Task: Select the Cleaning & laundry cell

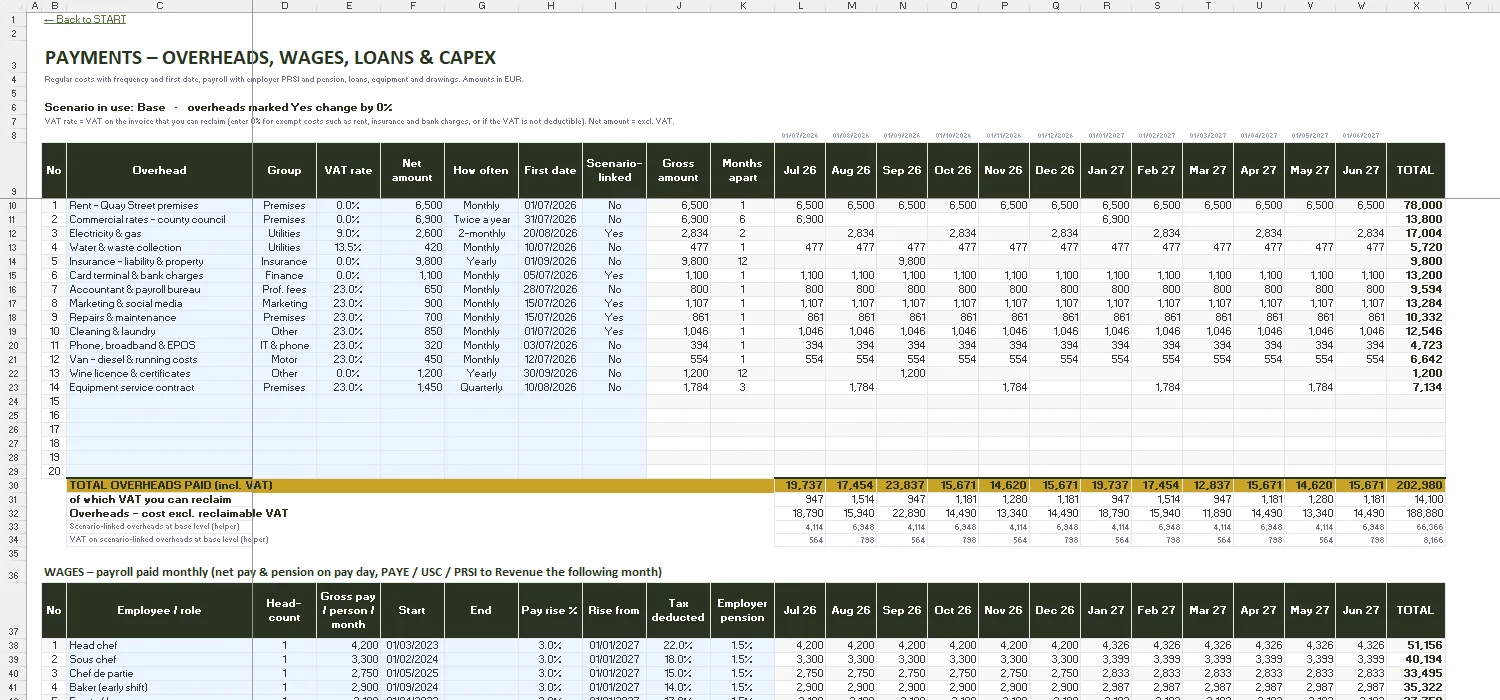Action: point(159,331)
